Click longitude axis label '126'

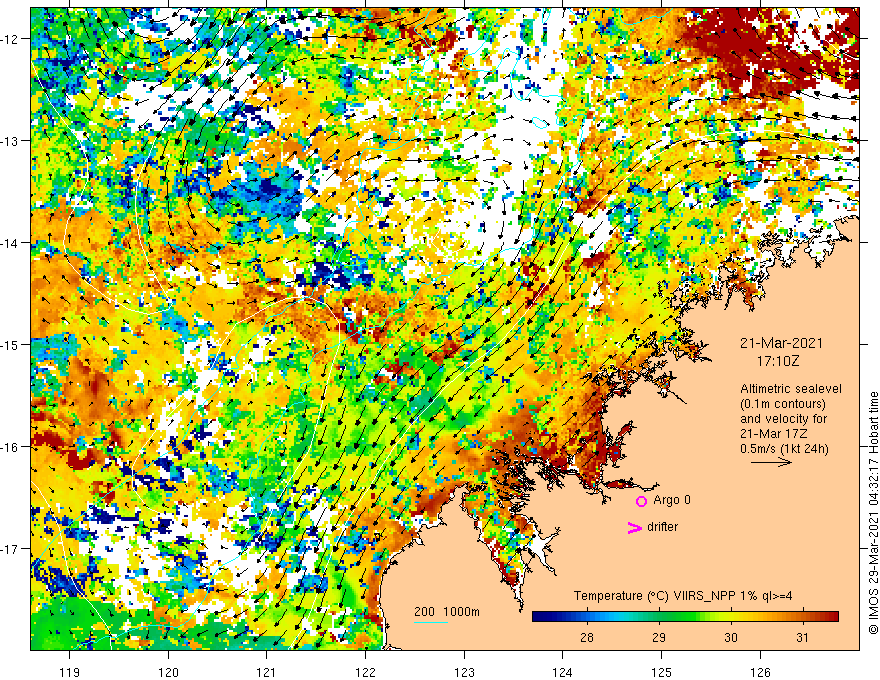coord(760,672)
